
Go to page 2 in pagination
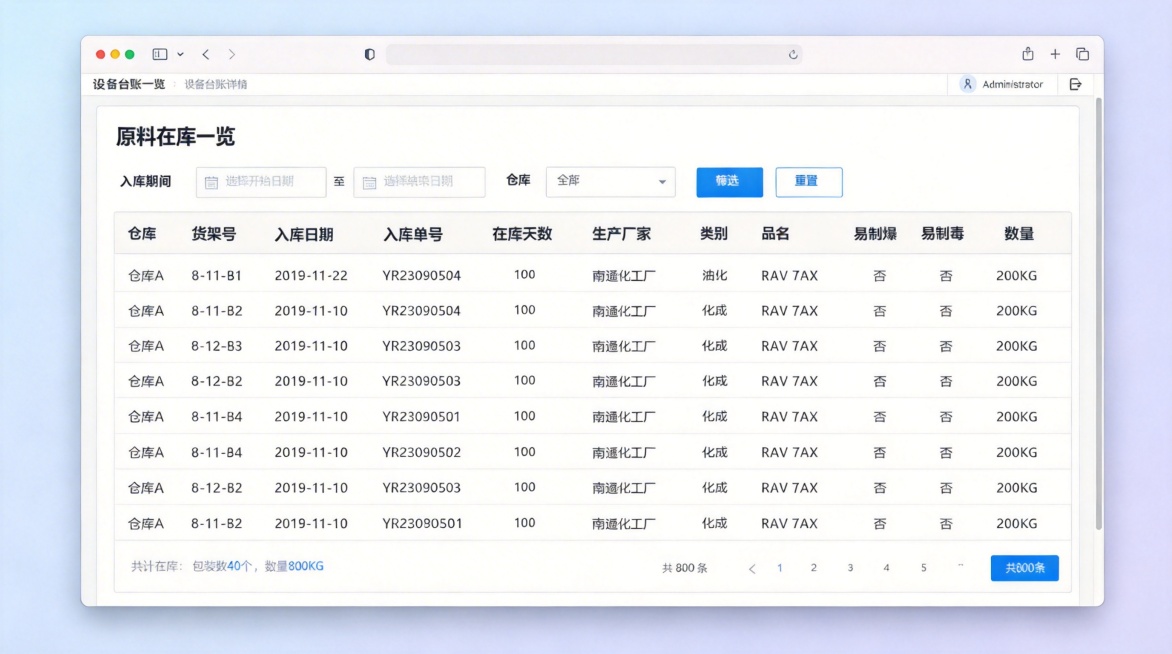click(814, 568)
